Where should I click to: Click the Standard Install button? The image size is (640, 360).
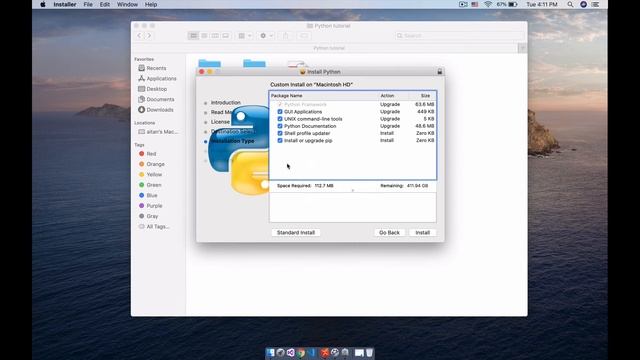[296, 233]
